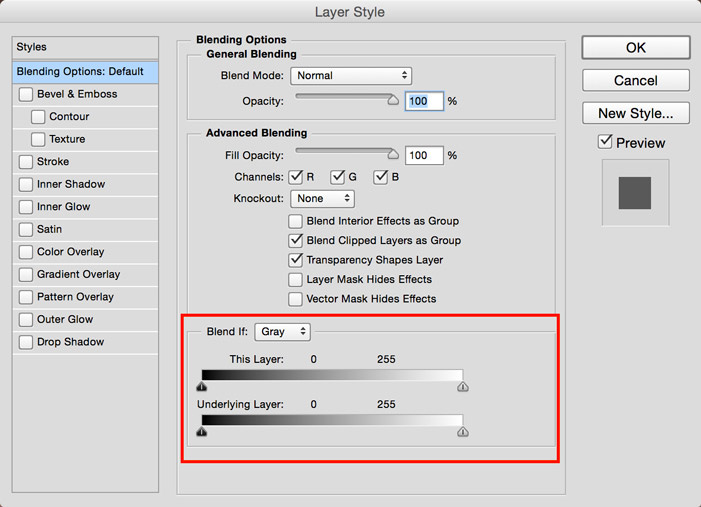Screen dimensions: 701x507
Task: Uncheck Blend Clipped Layers as Group
Action: pyautogui.click(x=295, y=241)
